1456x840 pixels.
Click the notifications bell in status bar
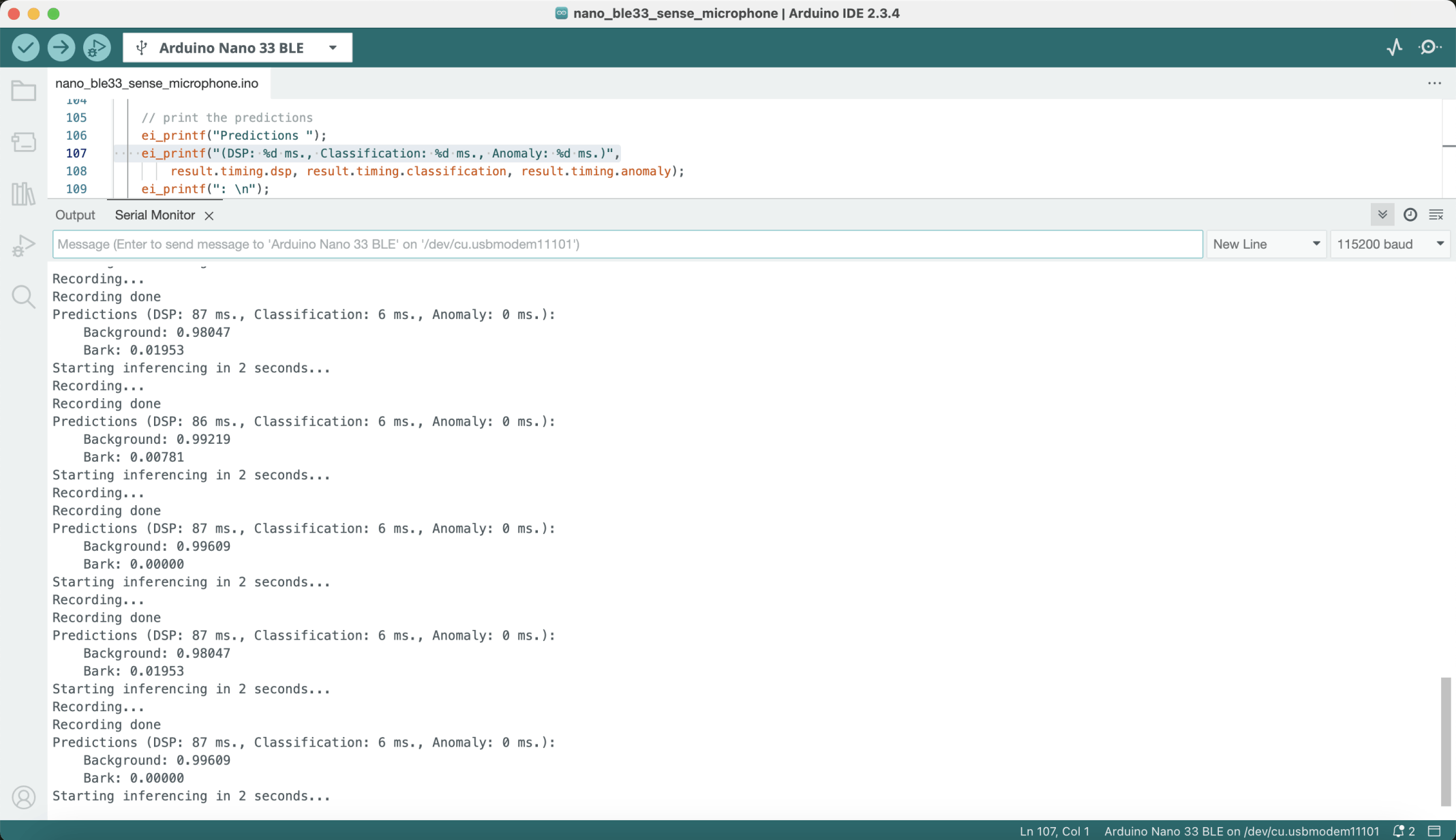1399,831
